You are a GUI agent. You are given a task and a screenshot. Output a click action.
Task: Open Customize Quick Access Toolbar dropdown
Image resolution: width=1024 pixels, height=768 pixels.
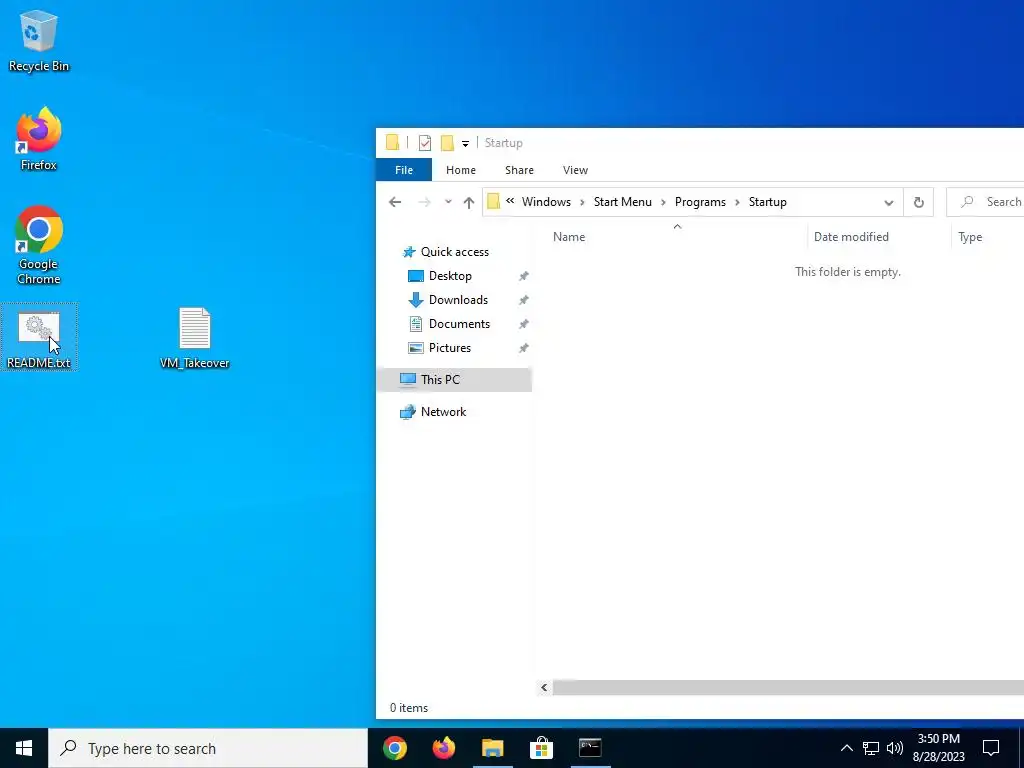(x=465, y=143)
